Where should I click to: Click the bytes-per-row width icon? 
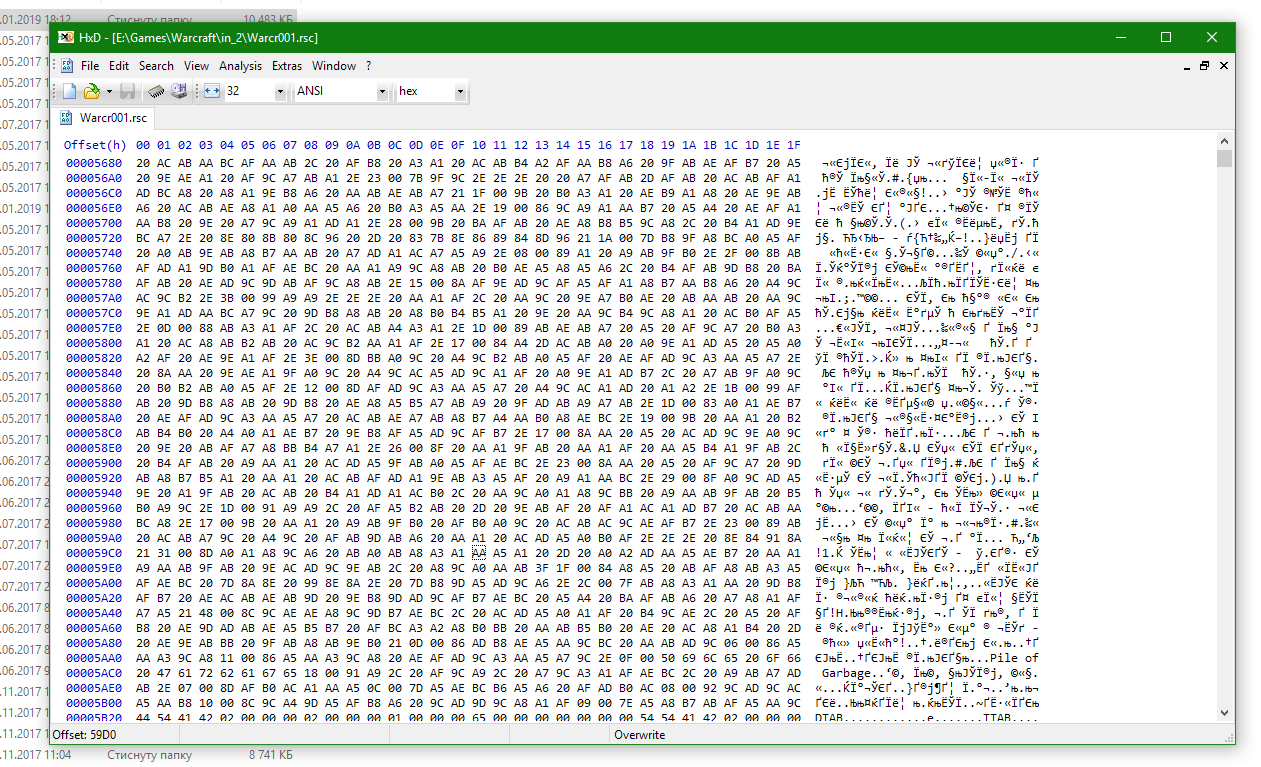[x=211, y=91]
